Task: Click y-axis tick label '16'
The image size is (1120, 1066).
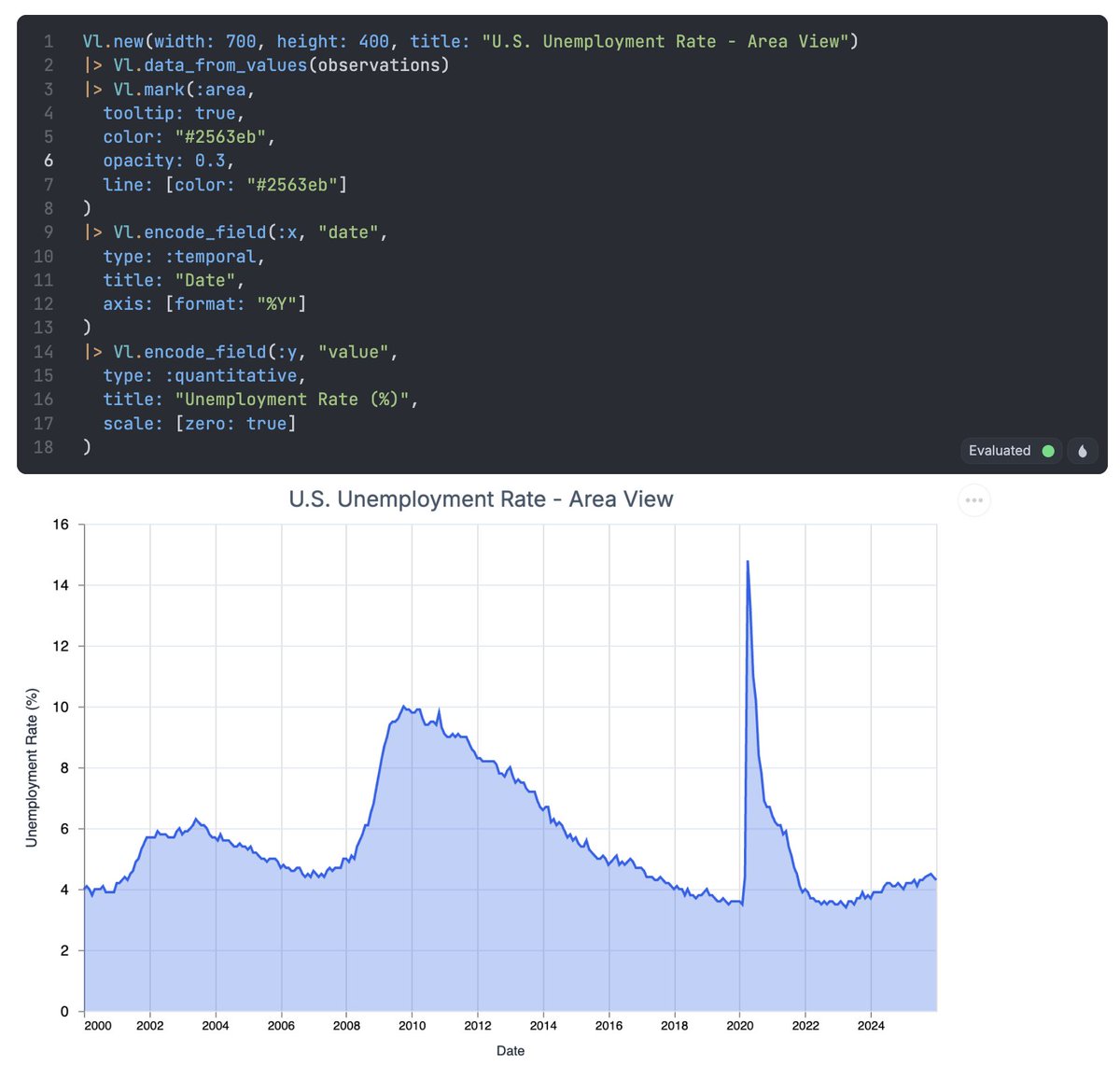Action: (x=62, y=525)
